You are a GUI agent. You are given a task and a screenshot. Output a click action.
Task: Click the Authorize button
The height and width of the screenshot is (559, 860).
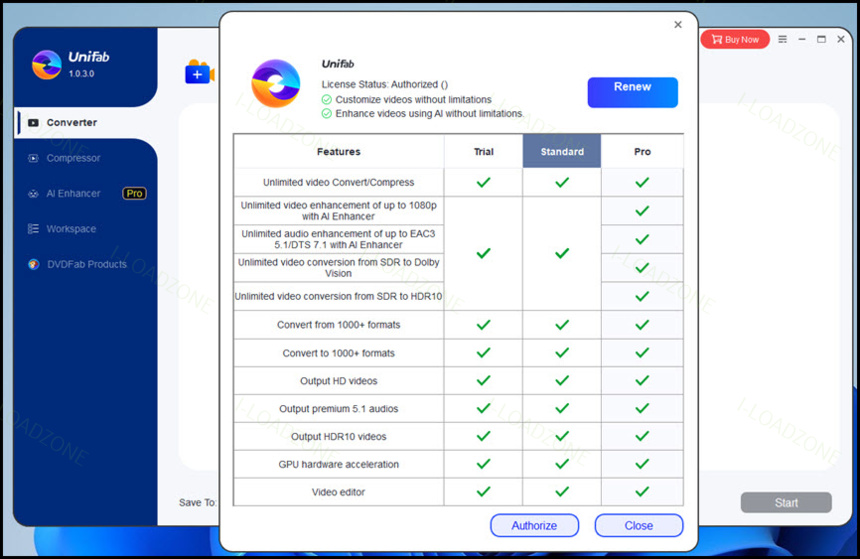point(534,526)
